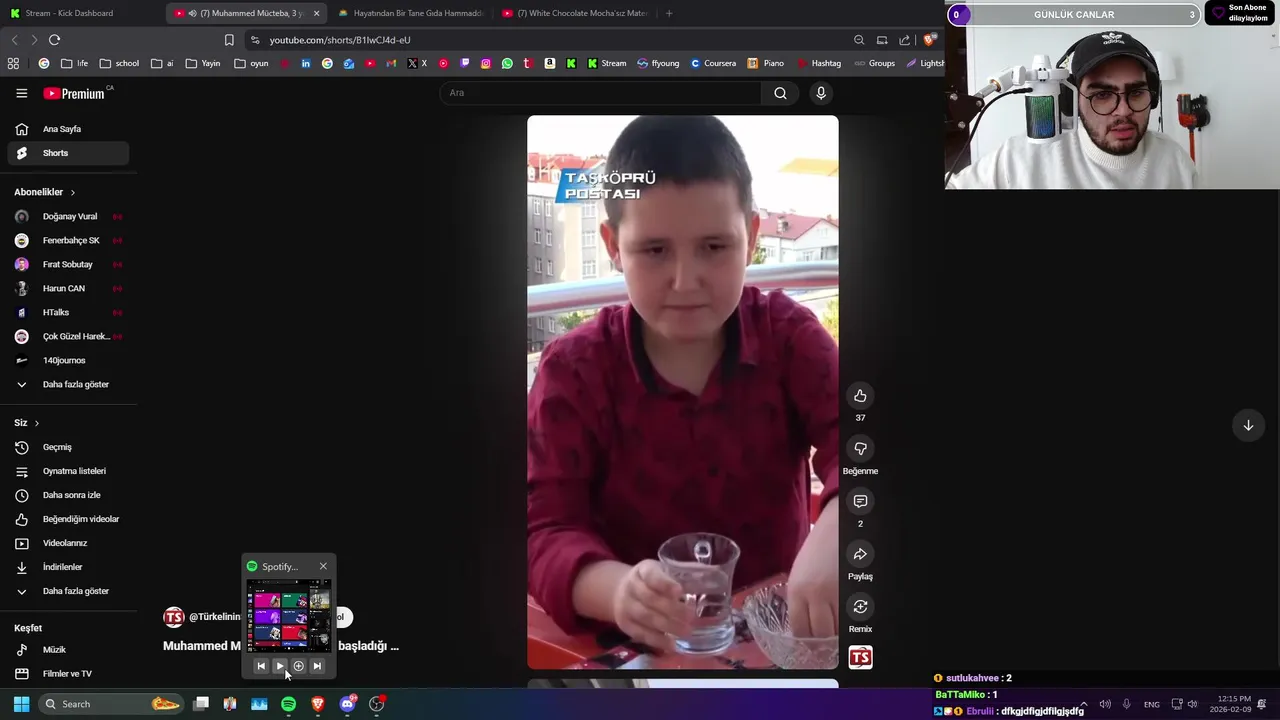This screenshot has width=1280, height=720.
Task: Go back in browser history
Action: pos(14,40)
